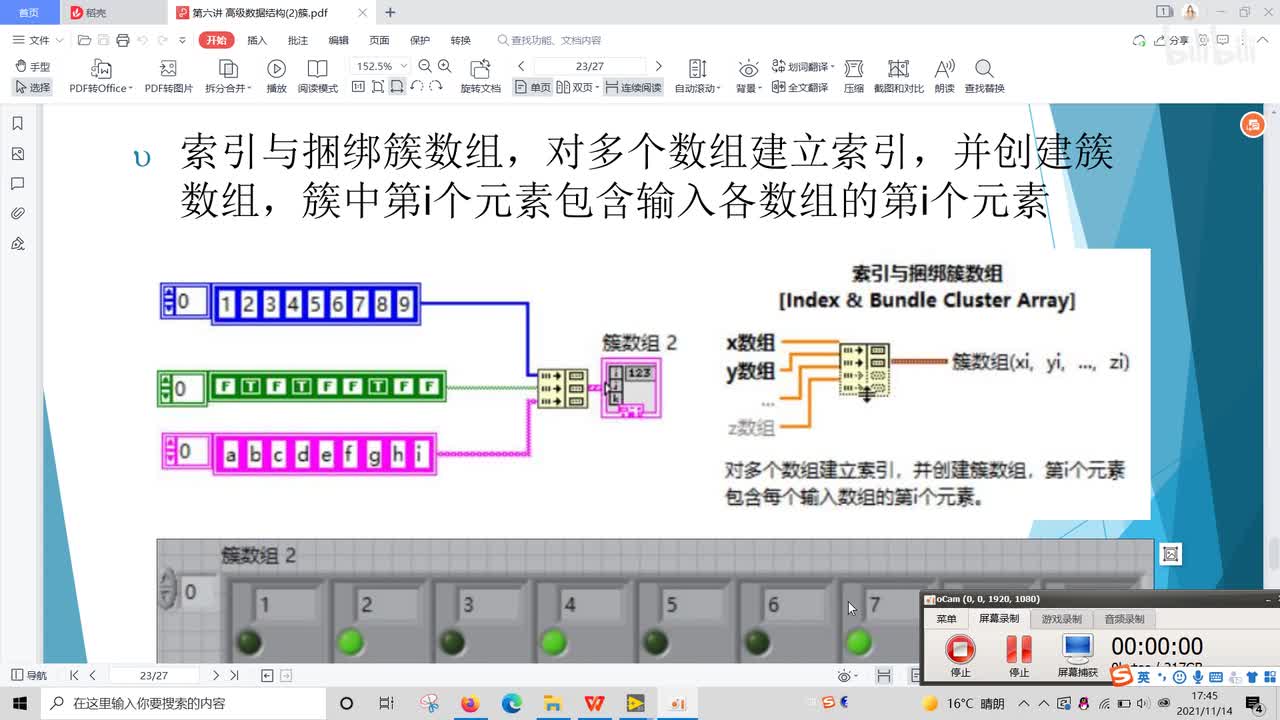The width and height of the screenshot is (1280, 720).
Task: Open the Windows Start menu
Action: (x=20, y=703)
